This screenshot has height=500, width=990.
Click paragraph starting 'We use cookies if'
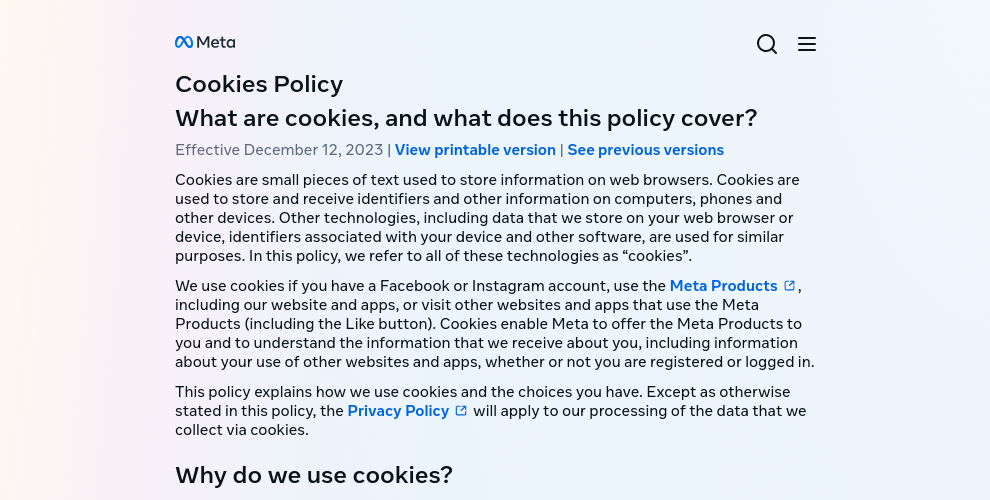[495, 324]
